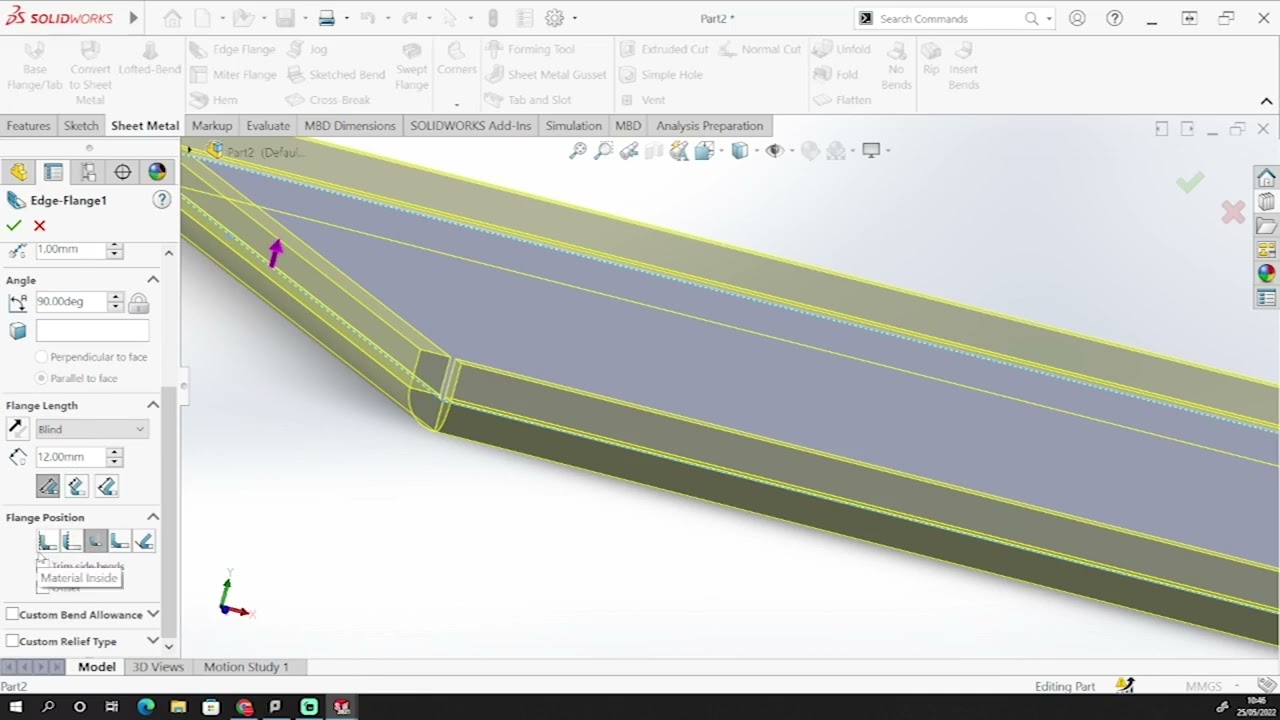Click the flange length field 12.00mm

point(71,457)
